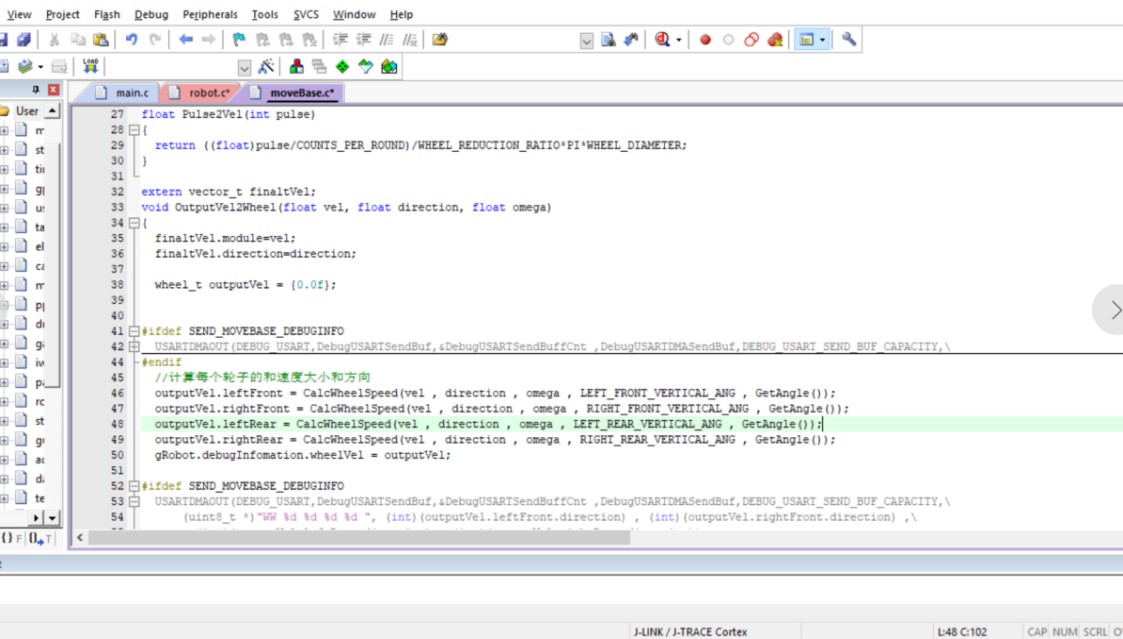Switch to the main.c tab

pyautogui.click(x=131, y=93)
